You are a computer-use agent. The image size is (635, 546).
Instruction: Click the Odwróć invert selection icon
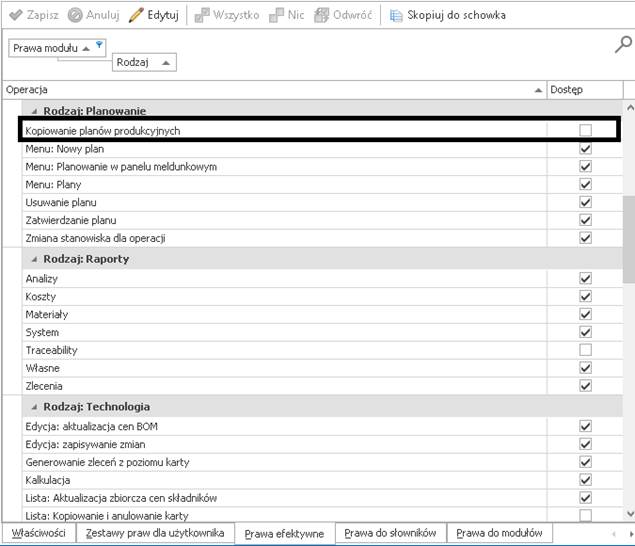[x=322, y=15]
